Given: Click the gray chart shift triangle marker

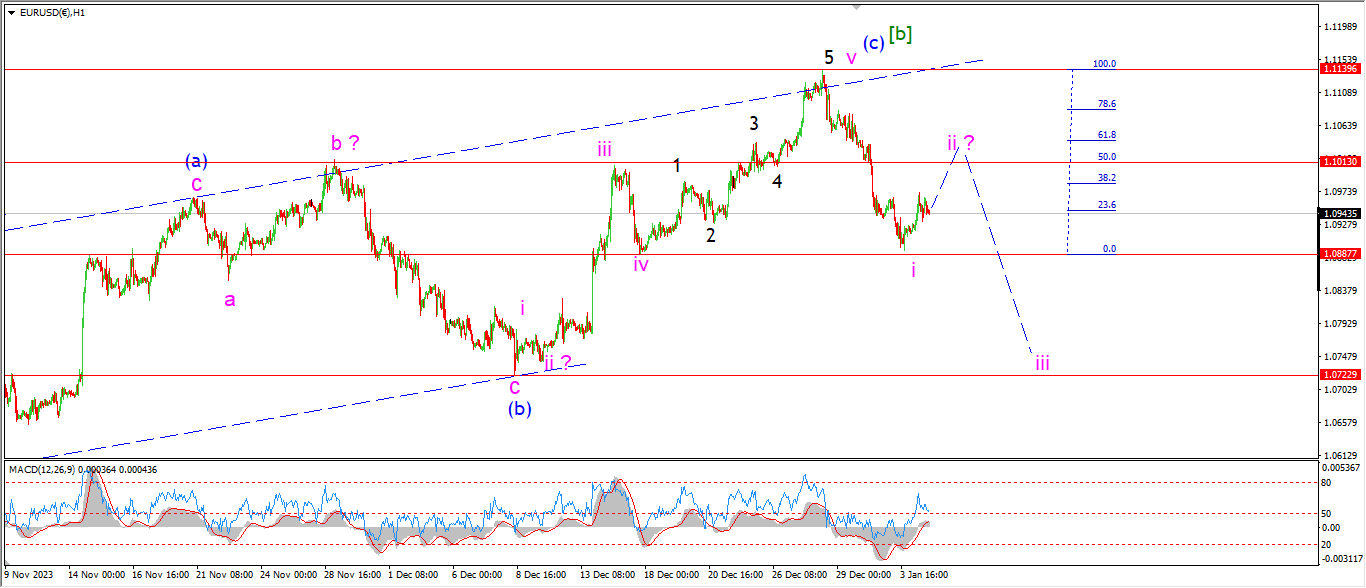Looking at the screenshot, I should (x=856, y=7).
